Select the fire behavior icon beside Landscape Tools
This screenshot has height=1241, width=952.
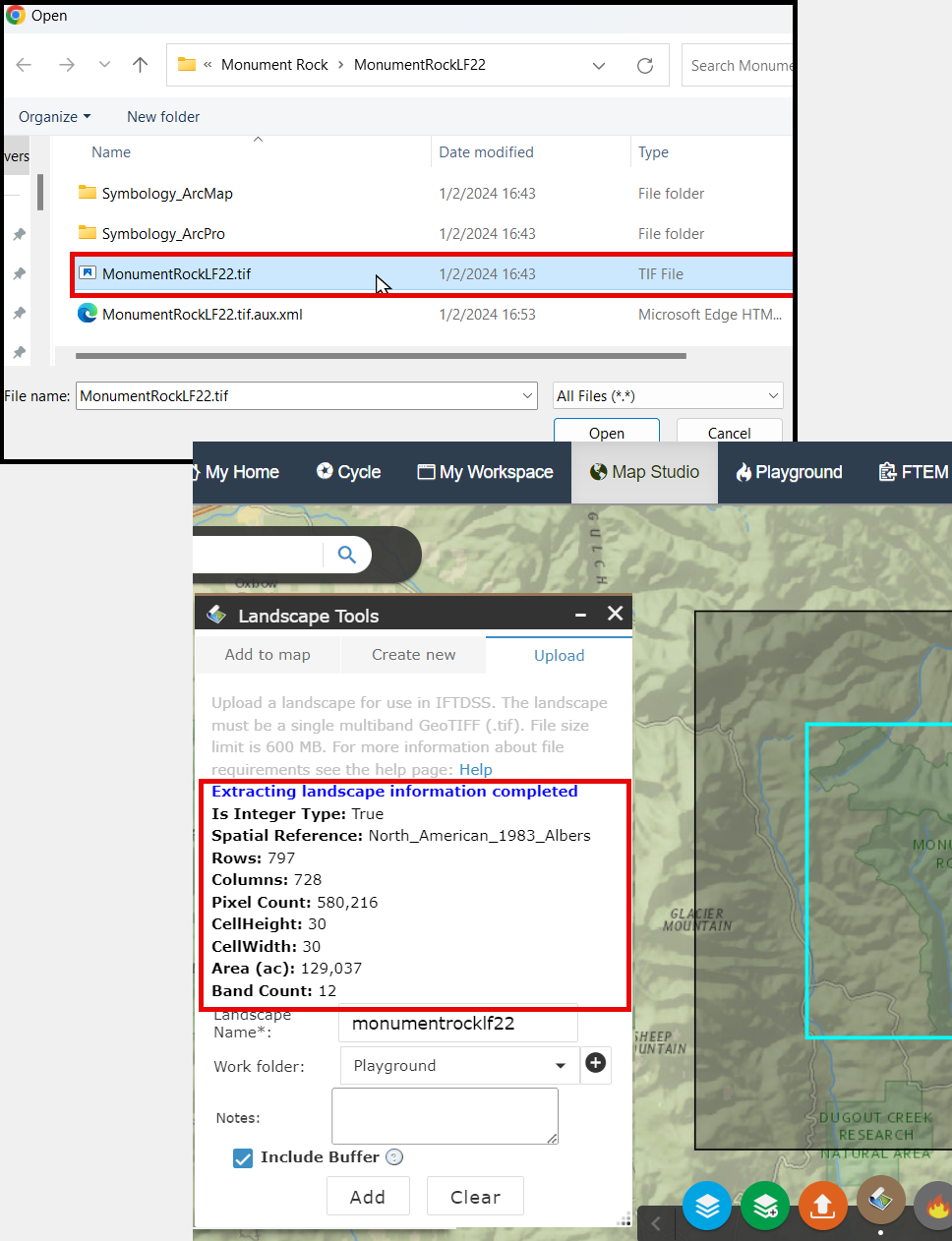pos(934,1205)
